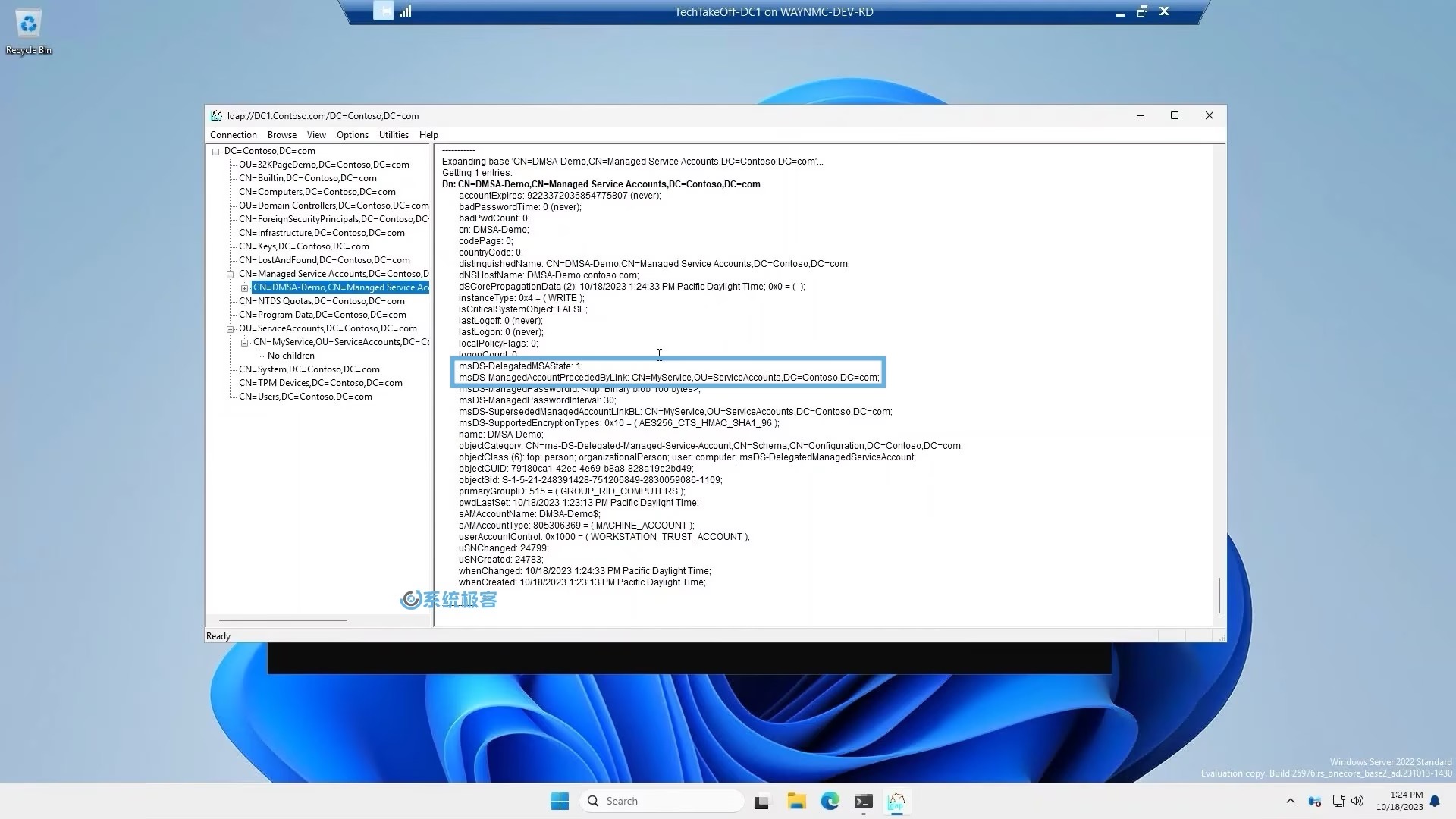
Task: Expand OU=Domain Controllers tree node
Action: coord(334,205)
